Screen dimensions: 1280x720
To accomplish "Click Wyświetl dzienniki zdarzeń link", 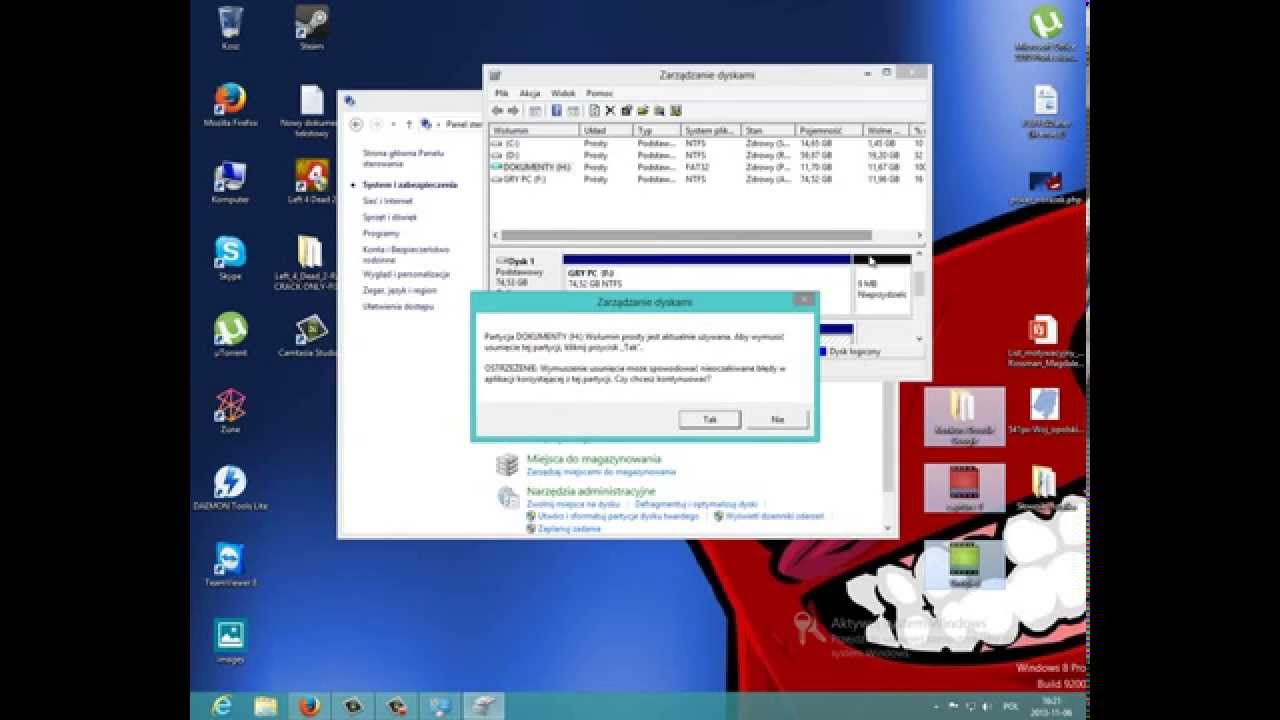I will (775, 516).
